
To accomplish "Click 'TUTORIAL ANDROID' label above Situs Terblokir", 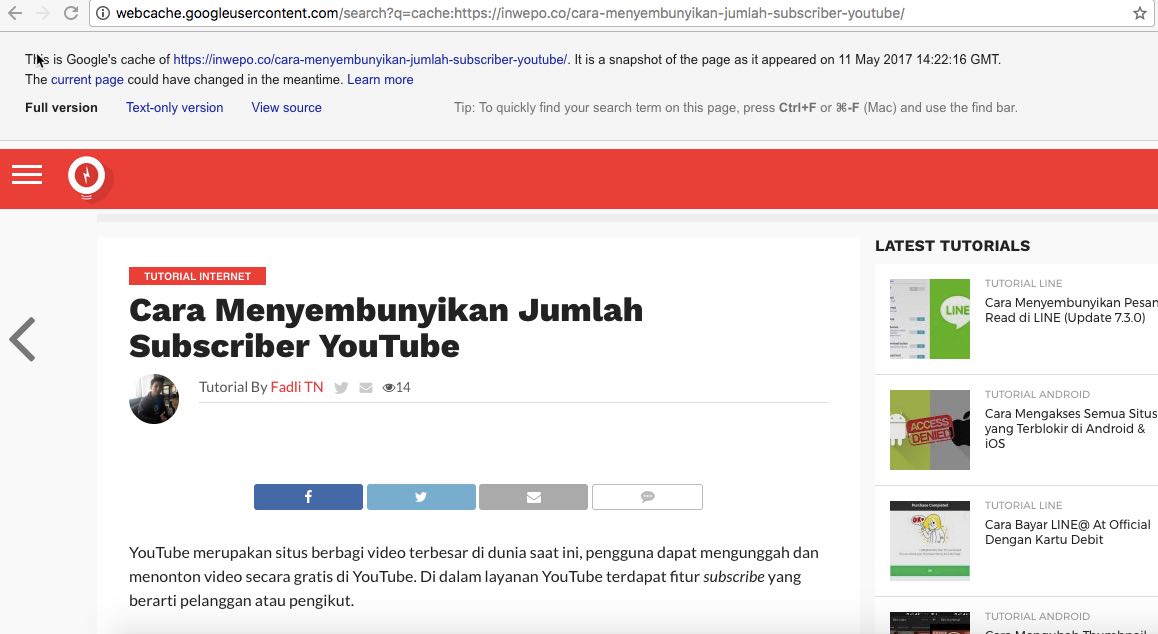I will coord(1037,395).
